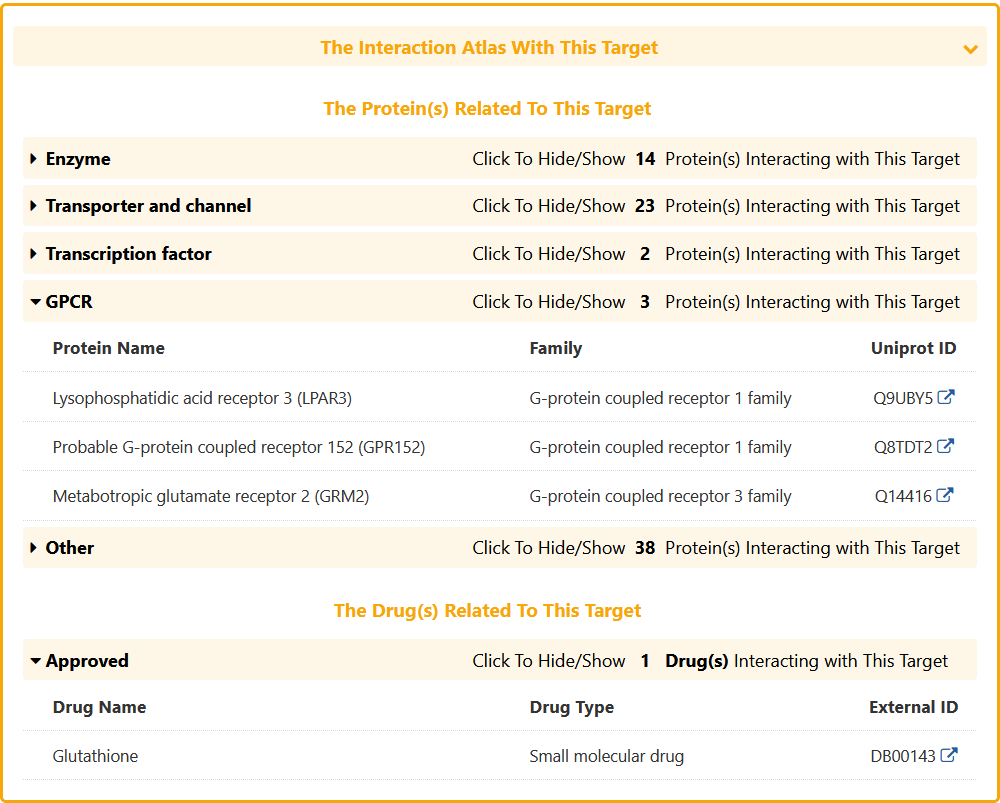This screenshot has width=1000, height=803.
Task: Open external link icon beside Q14416
Action: [x=945, y=496]
